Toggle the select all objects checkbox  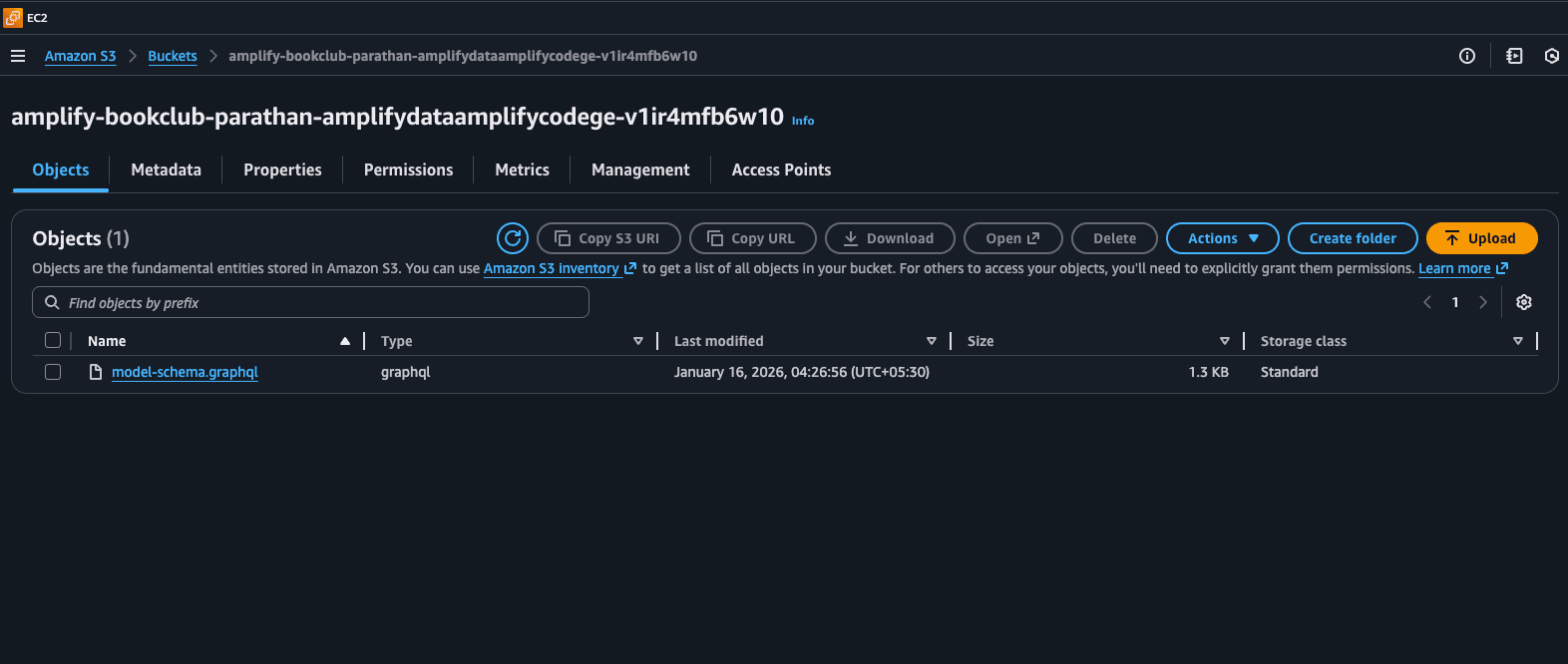(53, 341)
